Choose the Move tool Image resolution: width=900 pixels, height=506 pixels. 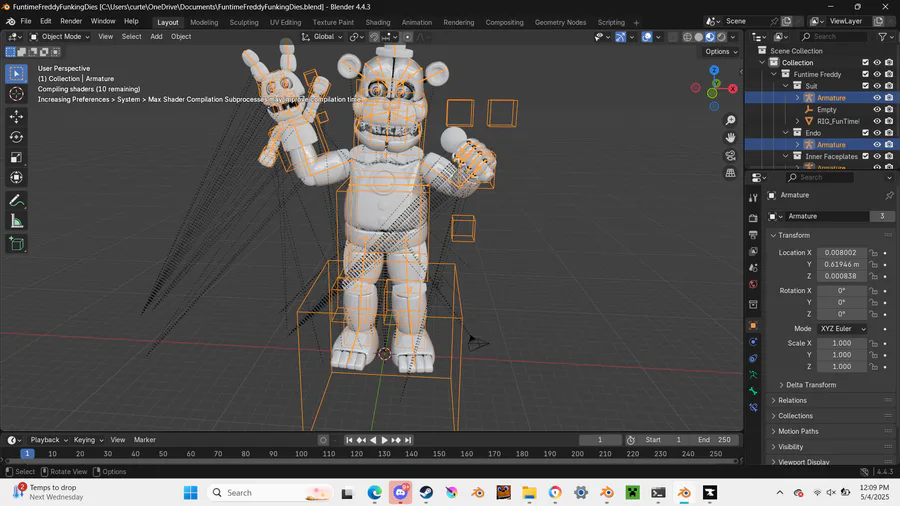pyautogui.click(x=16, y=116)
